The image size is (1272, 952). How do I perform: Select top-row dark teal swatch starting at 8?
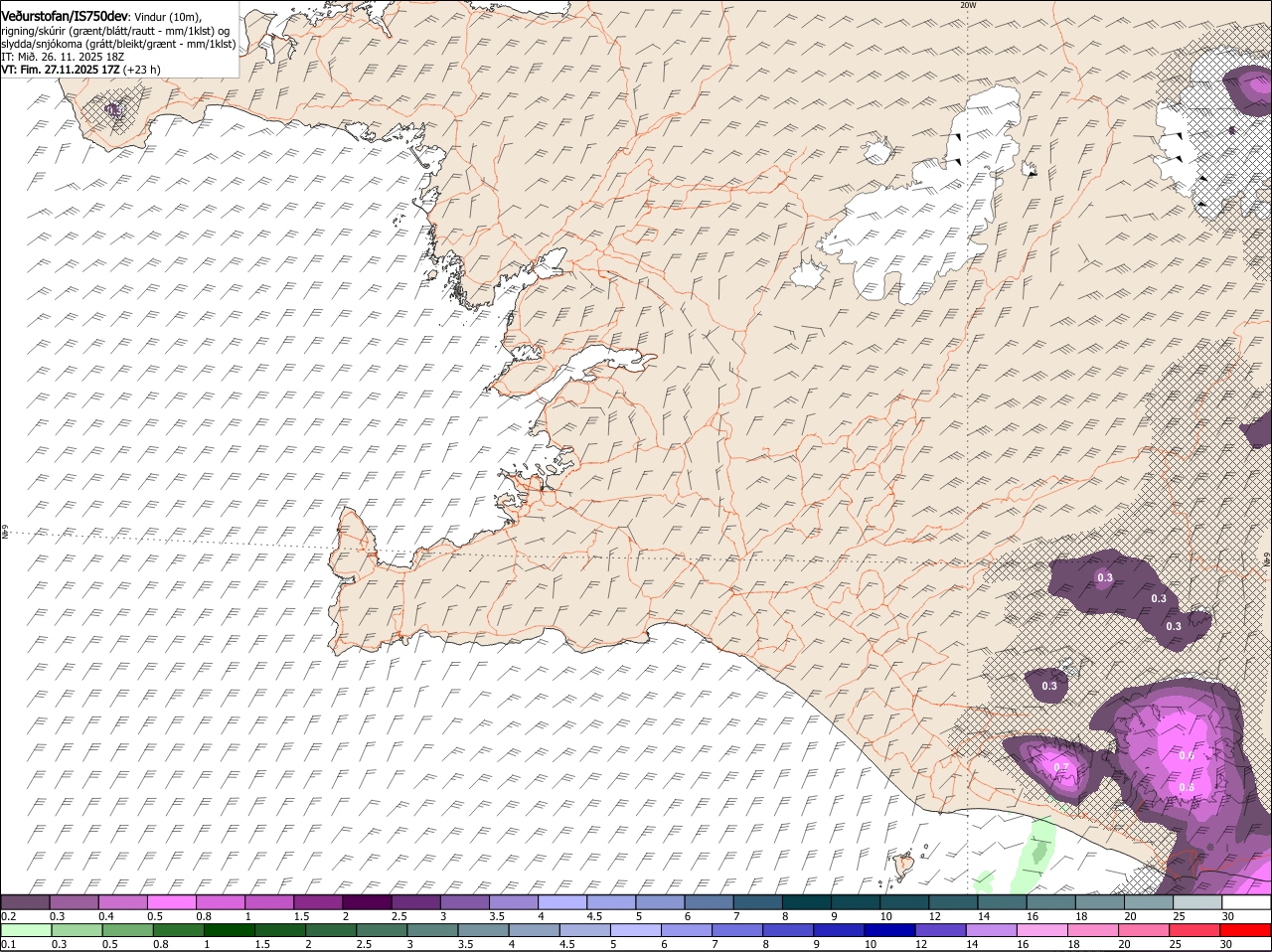tap(807, 902)
